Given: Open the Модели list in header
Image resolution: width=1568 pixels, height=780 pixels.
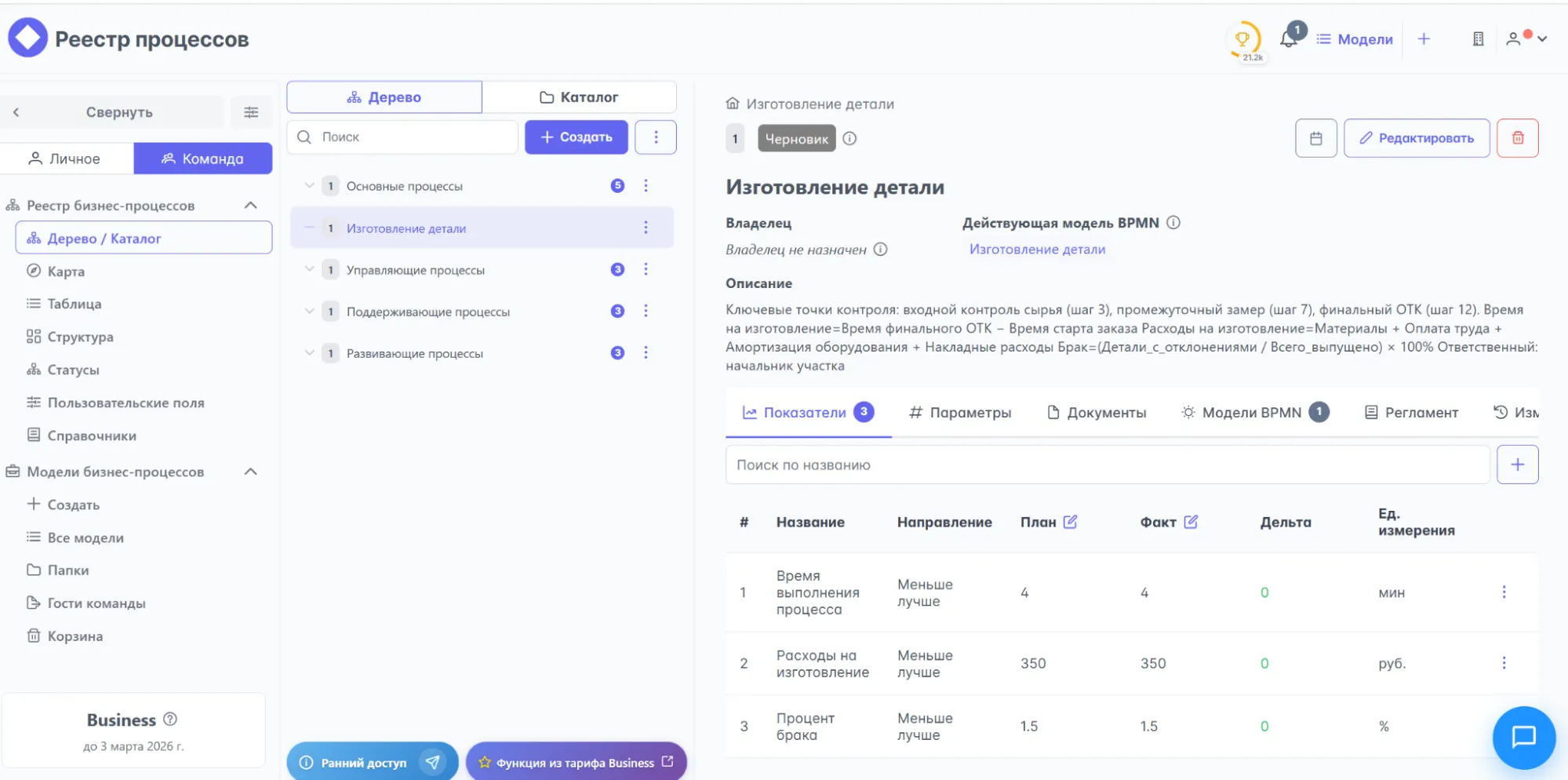Looking at the screenshot, I should click(1355, 39).
